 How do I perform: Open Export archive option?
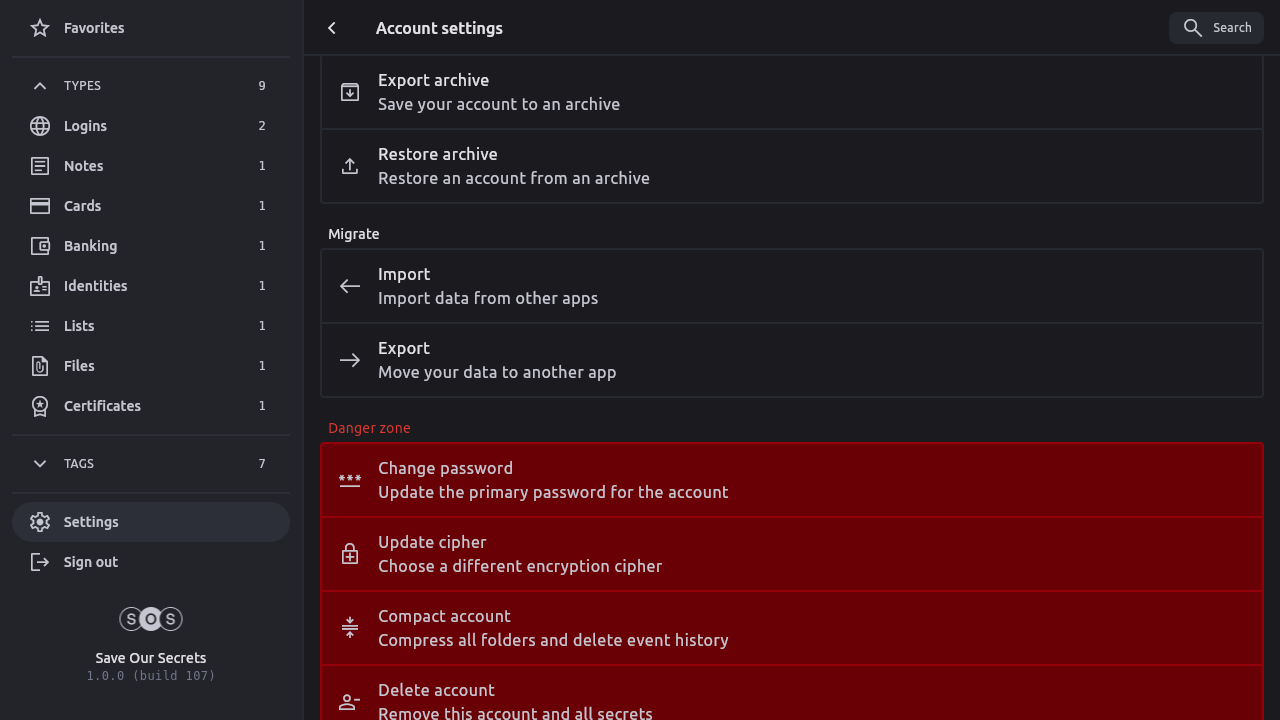pos(791,92)
